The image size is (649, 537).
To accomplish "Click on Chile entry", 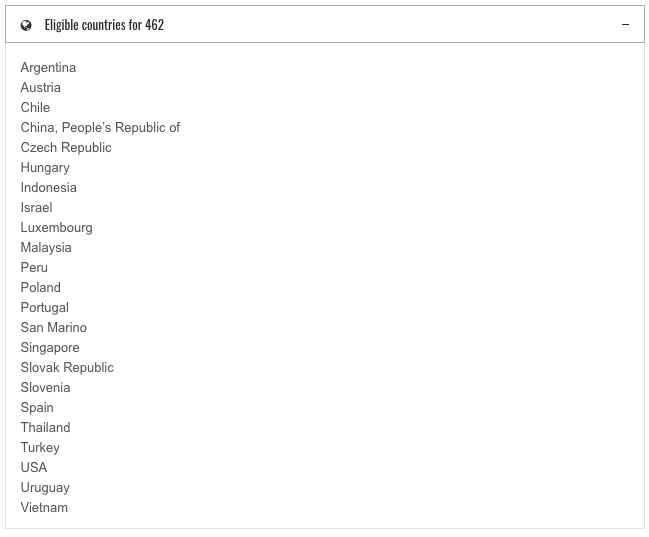I will (35, 107).
